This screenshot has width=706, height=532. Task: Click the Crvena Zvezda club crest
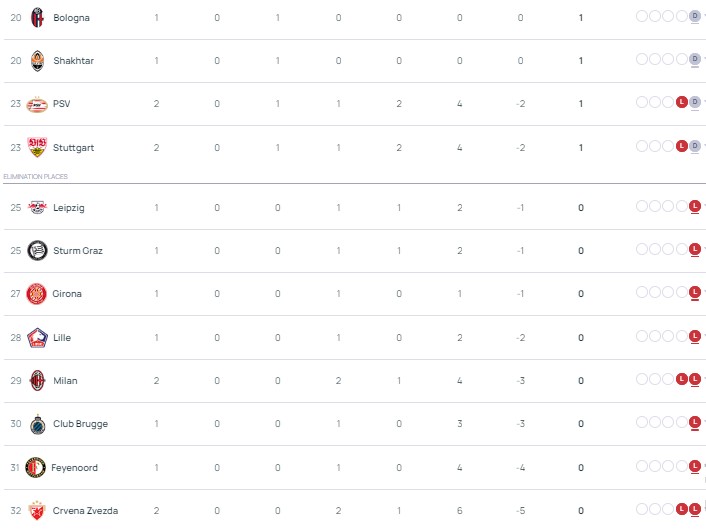pyautogui.click(x=37, y=510)
